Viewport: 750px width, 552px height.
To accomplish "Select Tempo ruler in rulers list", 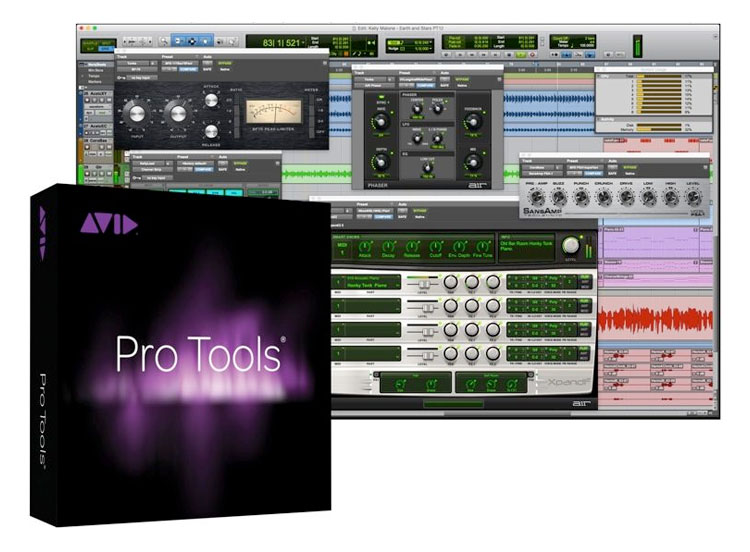I will tap(95, 76).
